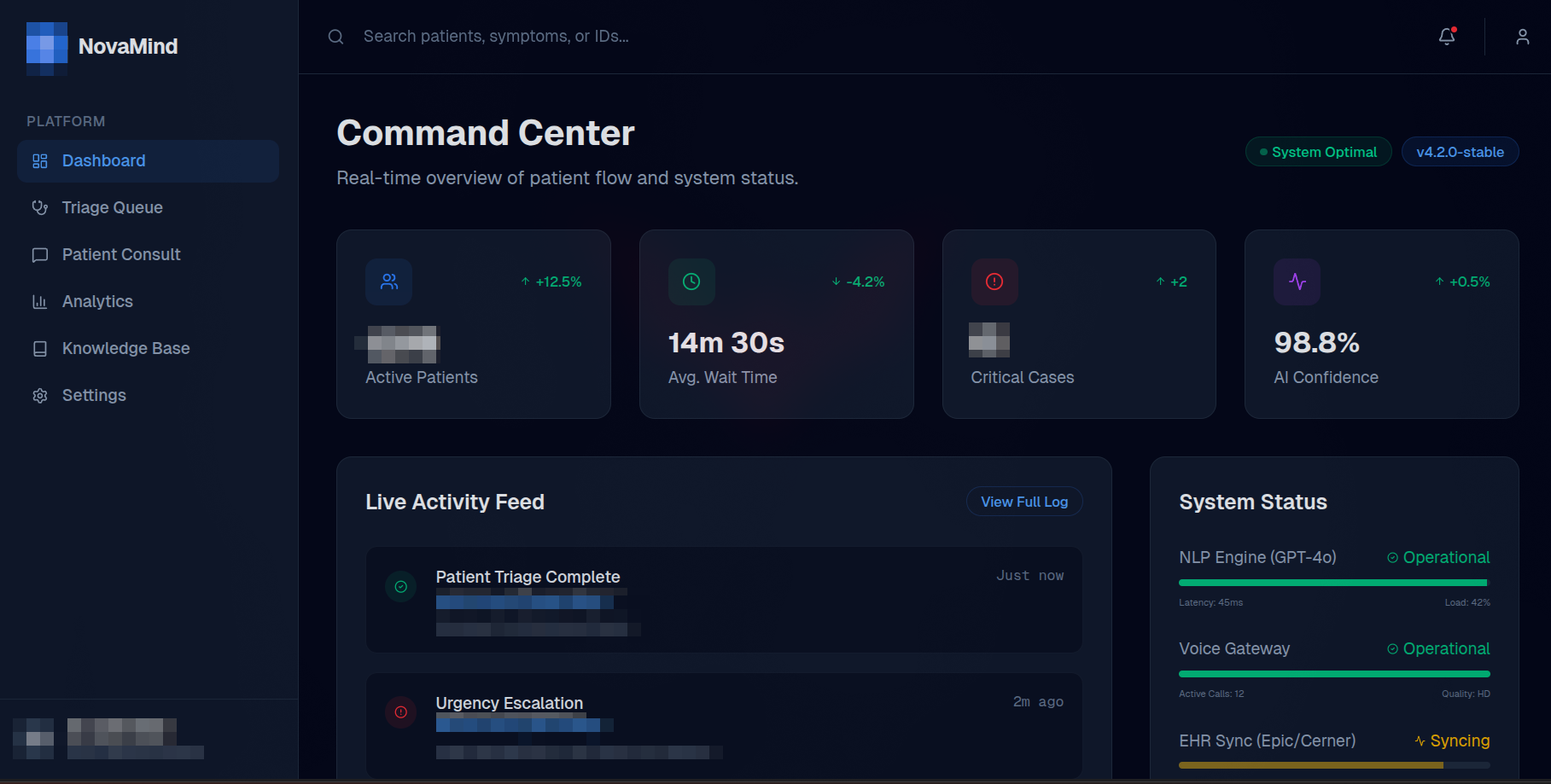Click the Avg. Wait Time clock icon
Image resolution: width=1551 pixels, height=784 pixels.
tap(691, 282)
